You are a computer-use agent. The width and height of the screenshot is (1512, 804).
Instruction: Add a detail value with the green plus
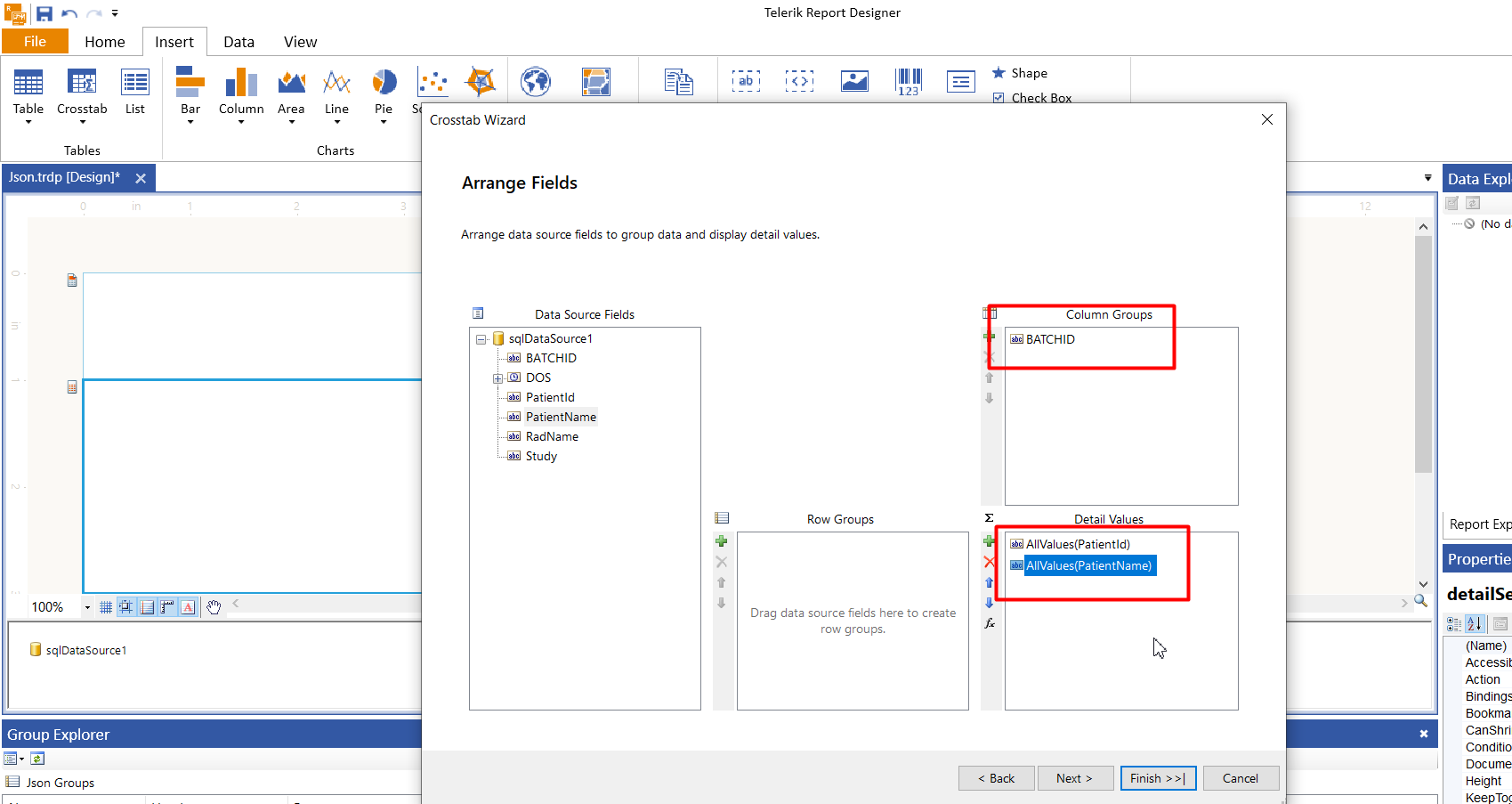pyautogui.click(x=990, y=540)
